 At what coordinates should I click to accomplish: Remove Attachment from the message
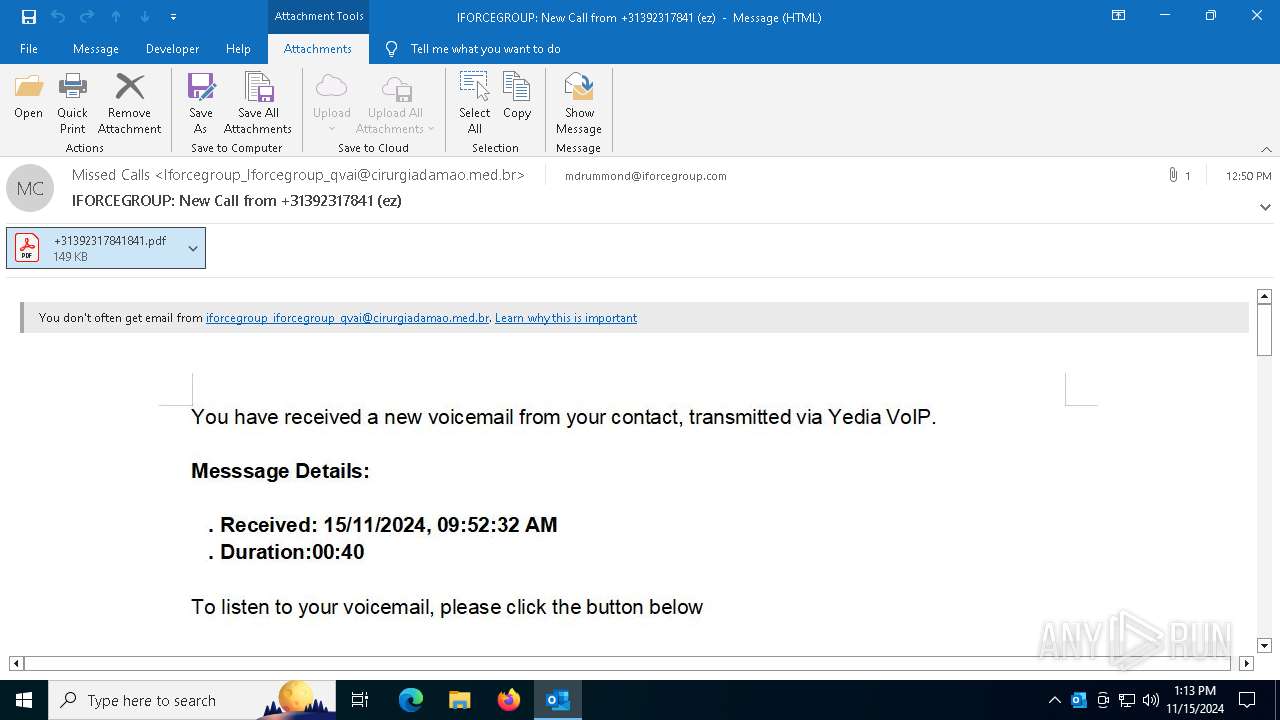pyautogui.click(x=129, y=104)
